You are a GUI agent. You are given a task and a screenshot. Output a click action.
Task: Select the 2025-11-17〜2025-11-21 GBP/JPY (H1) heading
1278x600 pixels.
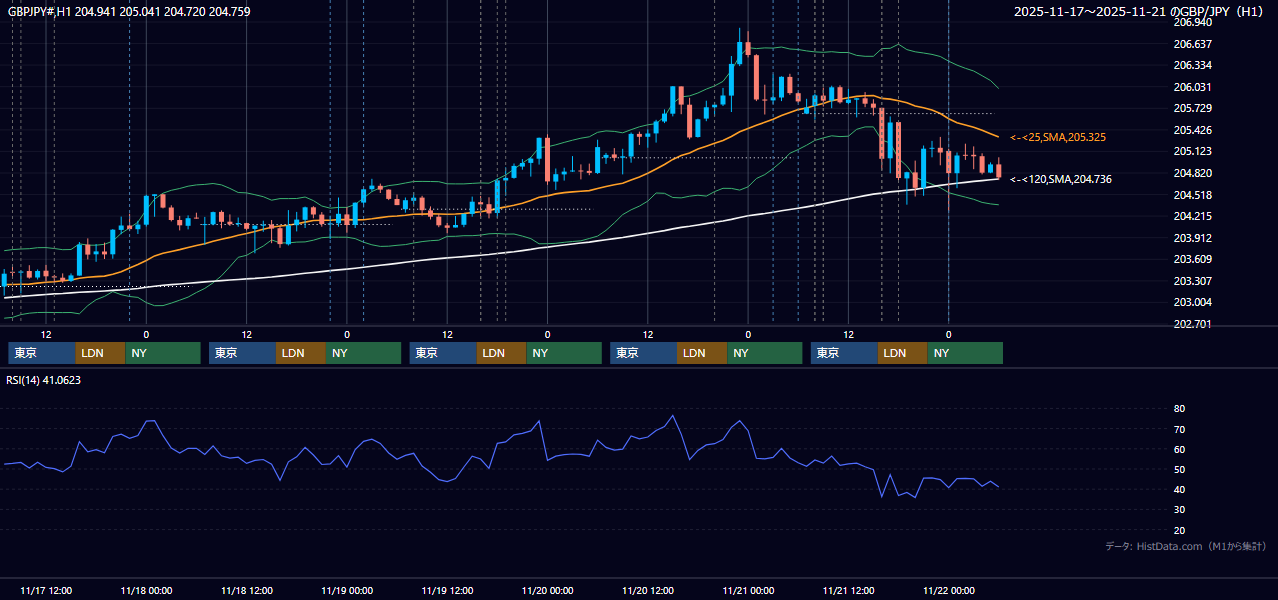coord(1140,12)
